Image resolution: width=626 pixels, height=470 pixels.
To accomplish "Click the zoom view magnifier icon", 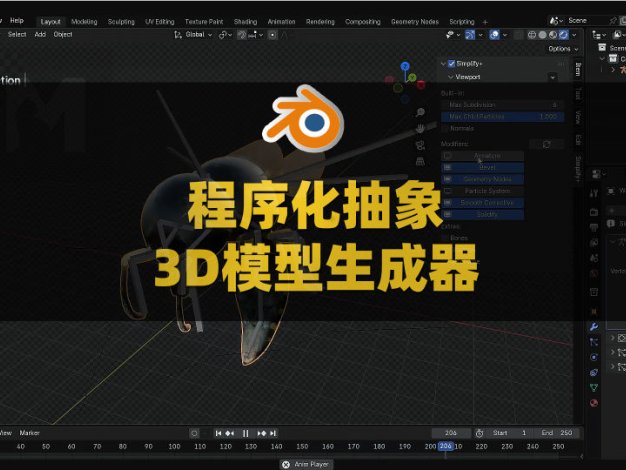I will [x=420, y=112].
